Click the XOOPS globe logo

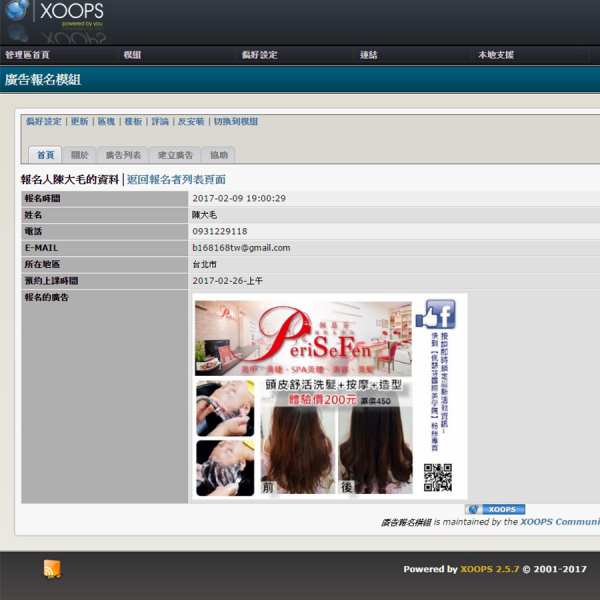pyautogui.click(x=16, y=9)
